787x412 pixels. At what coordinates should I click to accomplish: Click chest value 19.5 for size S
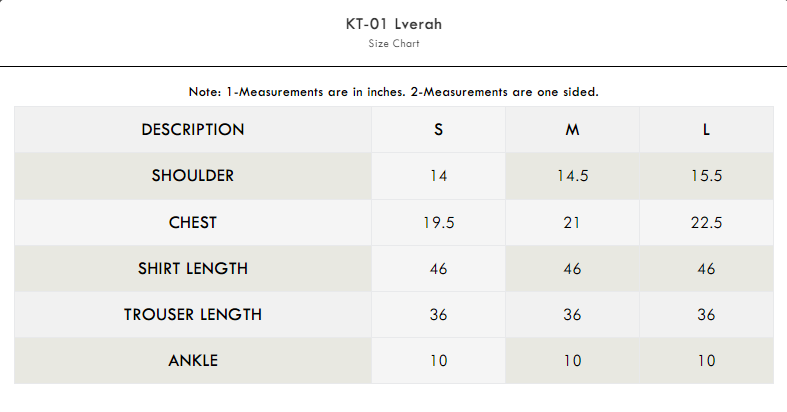[438, 222]
